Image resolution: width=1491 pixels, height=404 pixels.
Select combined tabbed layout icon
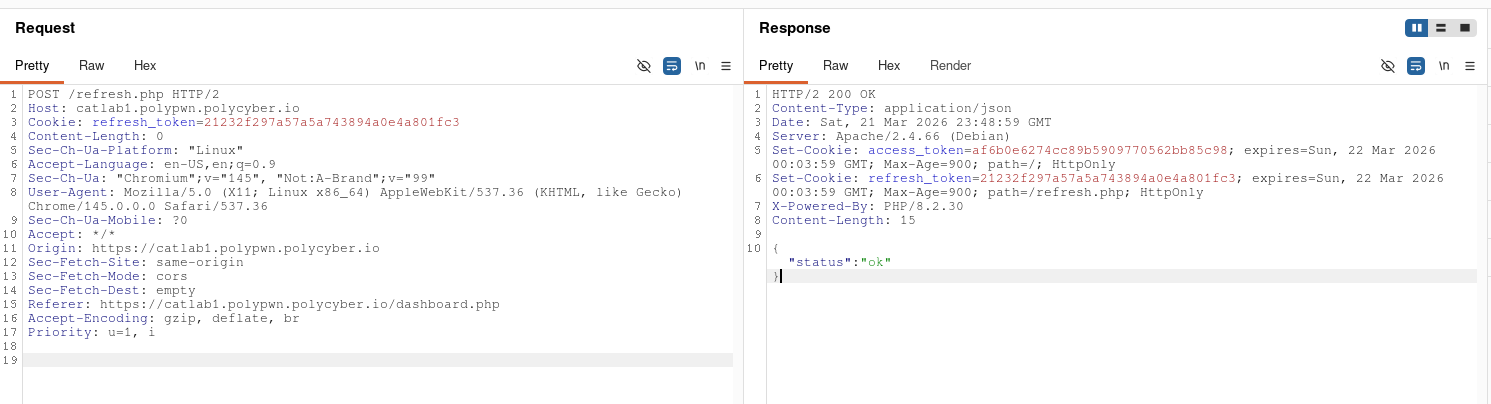pos(1465,28)
